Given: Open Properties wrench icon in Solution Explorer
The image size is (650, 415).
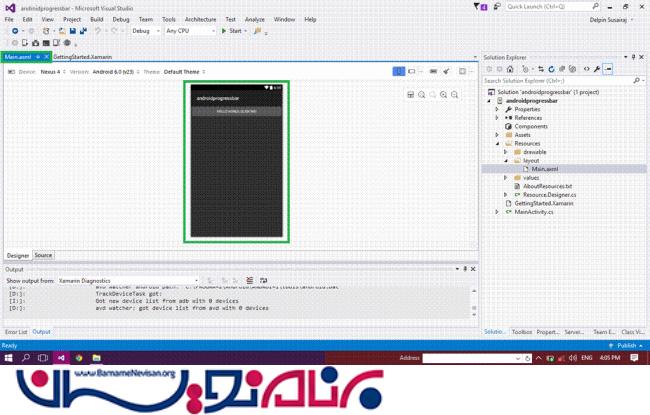Looking at the screenshot, I should [596, 69].
